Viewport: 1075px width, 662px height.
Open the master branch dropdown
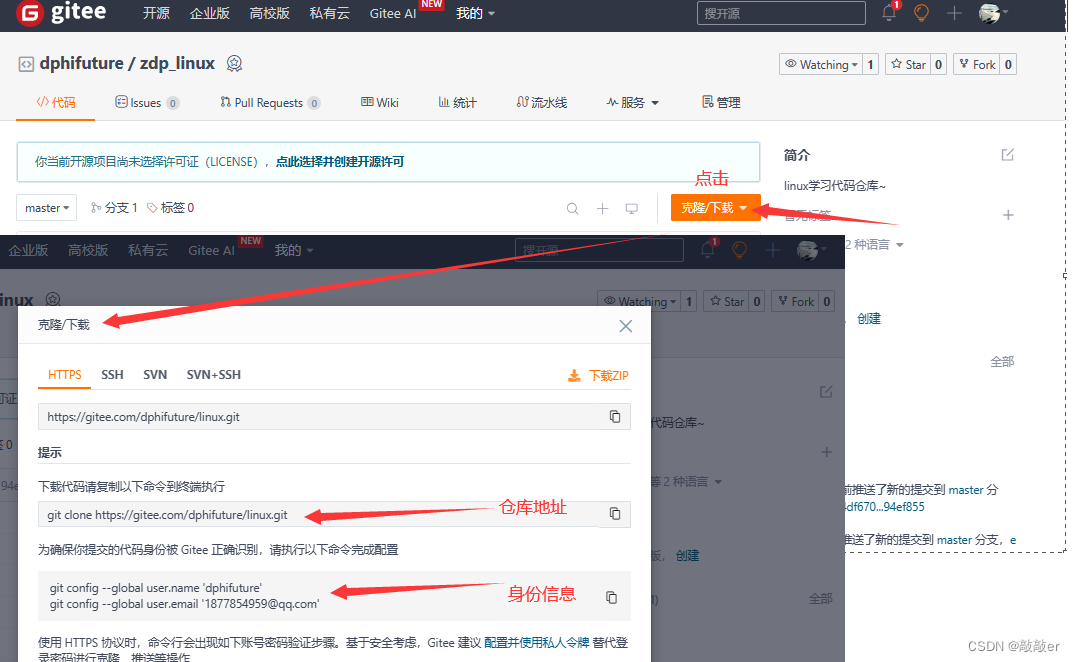pyautogui.click(x=47, y=208)
